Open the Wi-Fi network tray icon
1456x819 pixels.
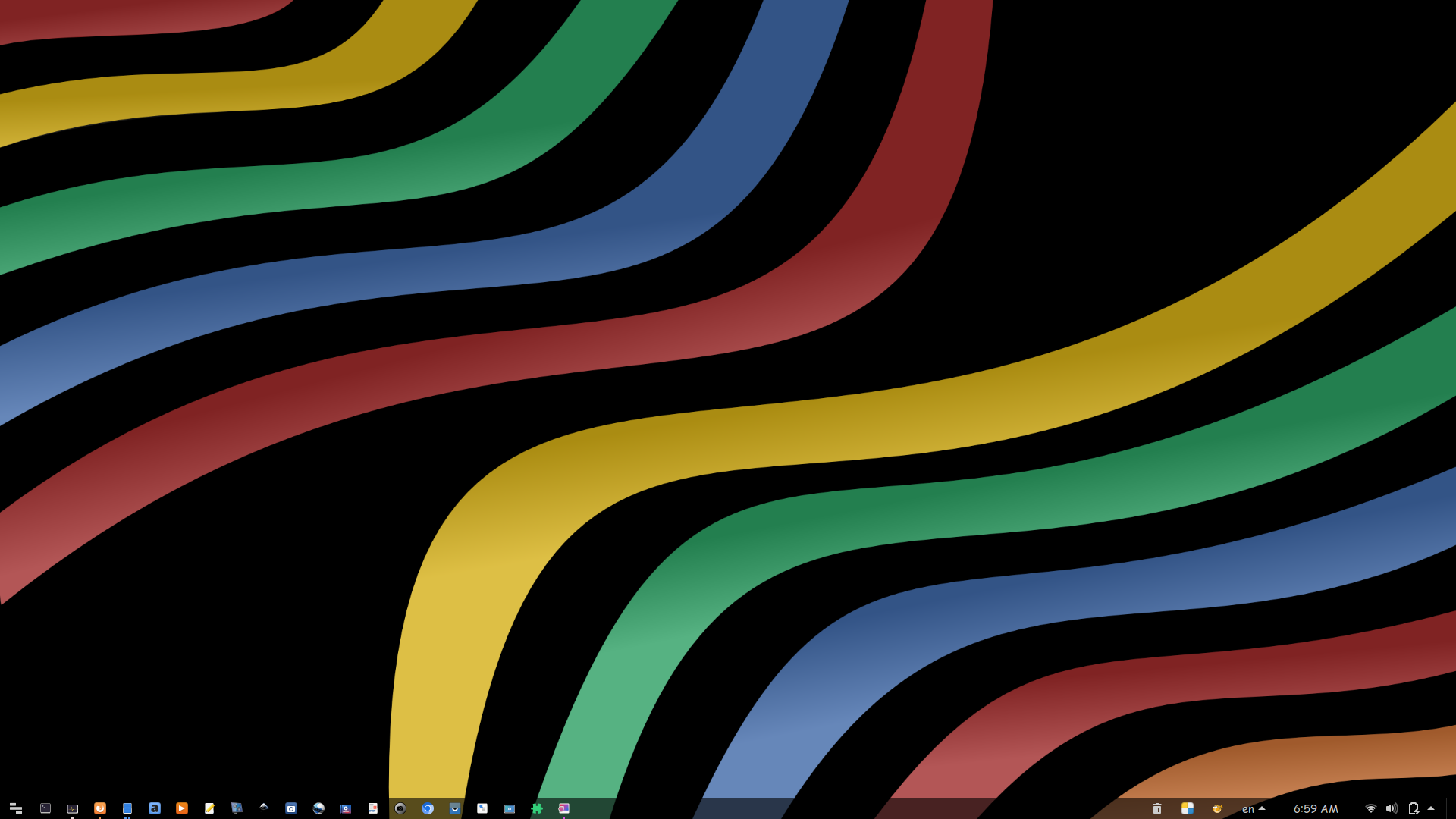click(1371, 808)
